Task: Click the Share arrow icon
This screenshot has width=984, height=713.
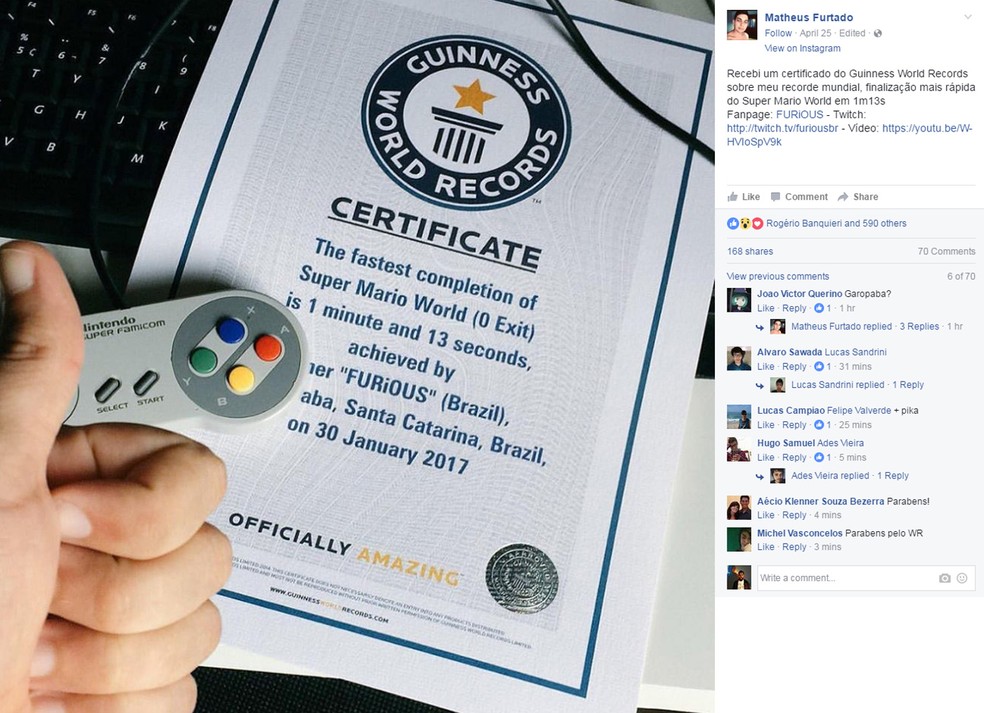Action: click(x=843, y=196)
